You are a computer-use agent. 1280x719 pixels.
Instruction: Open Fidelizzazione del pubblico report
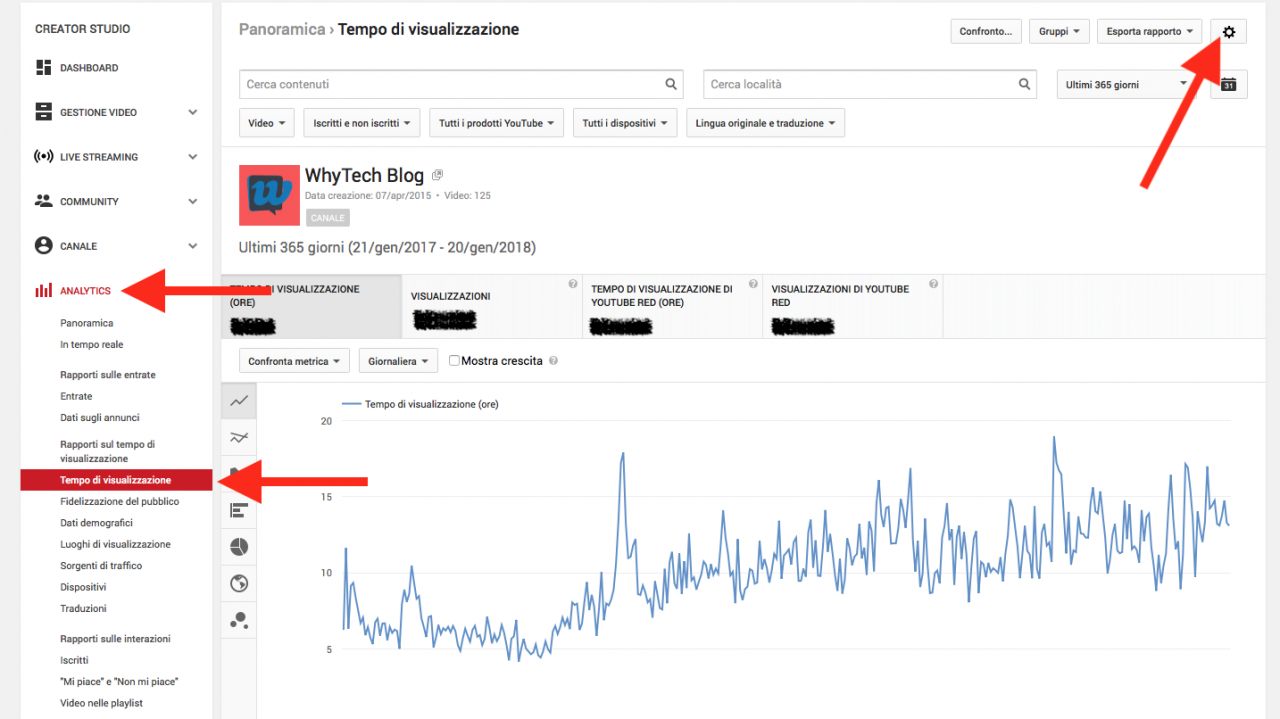[120, 501]
